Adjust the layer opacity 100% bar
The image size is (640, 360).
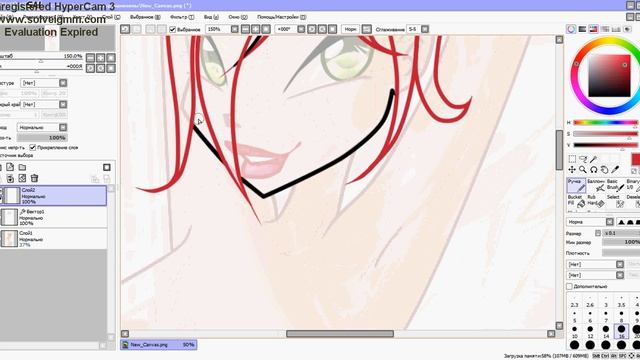pyautogui.click(x=42, y=138)
